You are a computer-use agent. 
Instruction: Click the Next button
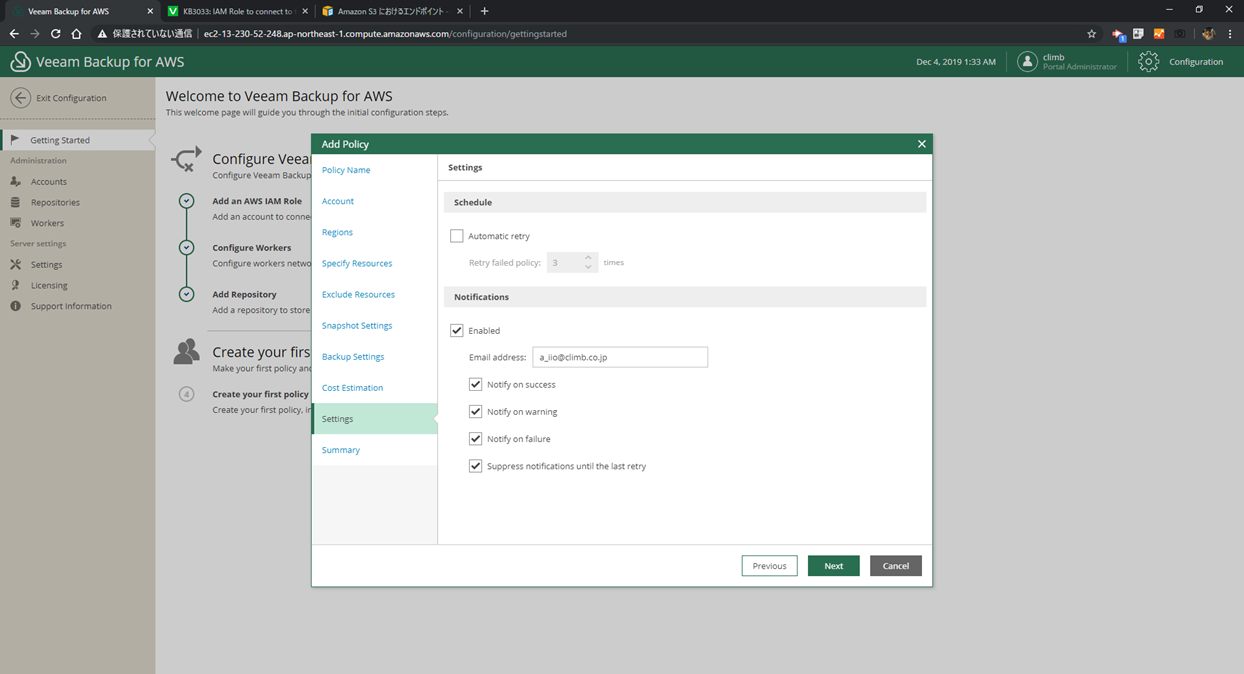point(834,566)
